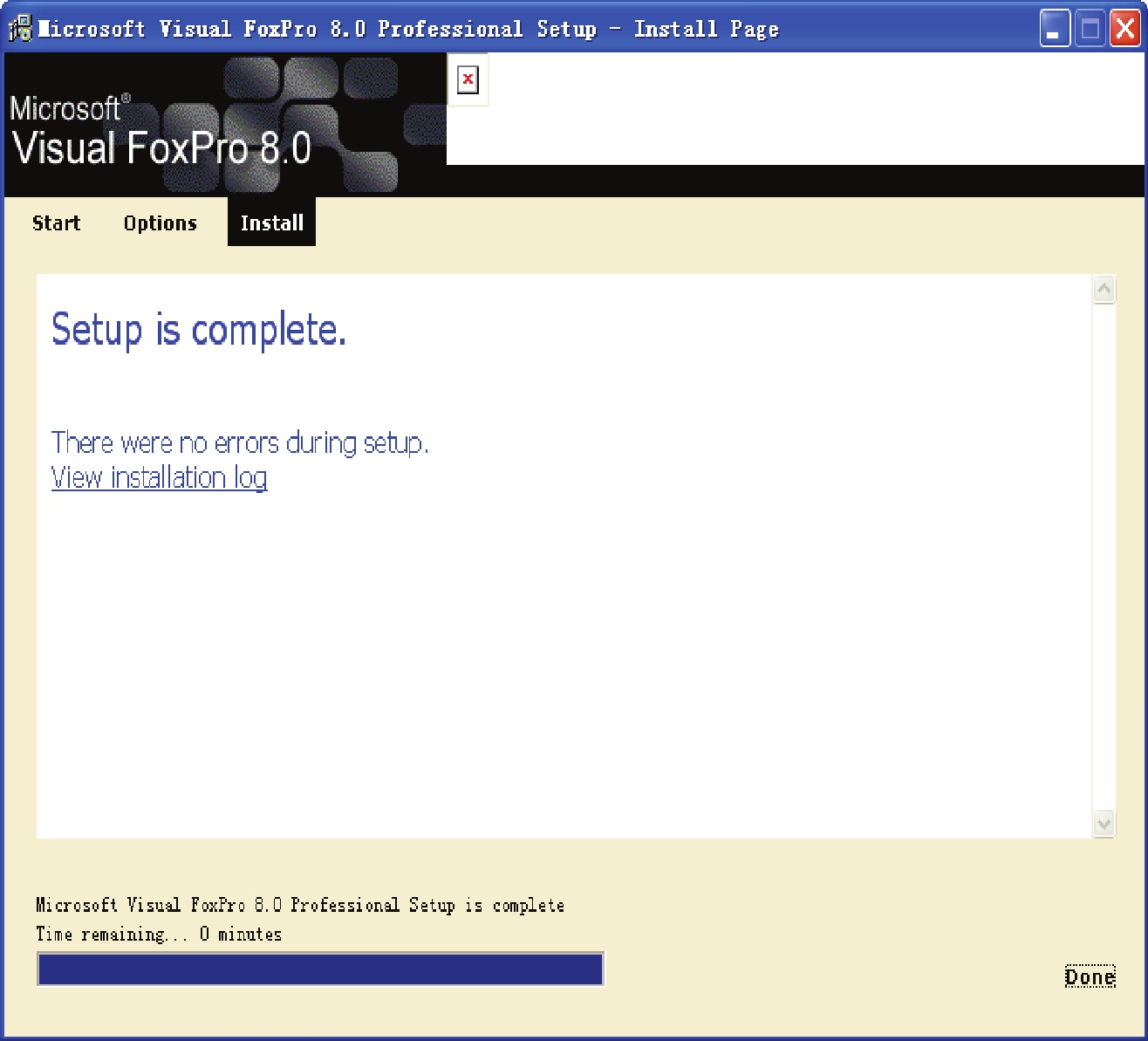Click the 'Time remaining... 0 minutes' status
Image resolution: width=1148 pixels, height=1041 pixels.
[x=159, y=934]
